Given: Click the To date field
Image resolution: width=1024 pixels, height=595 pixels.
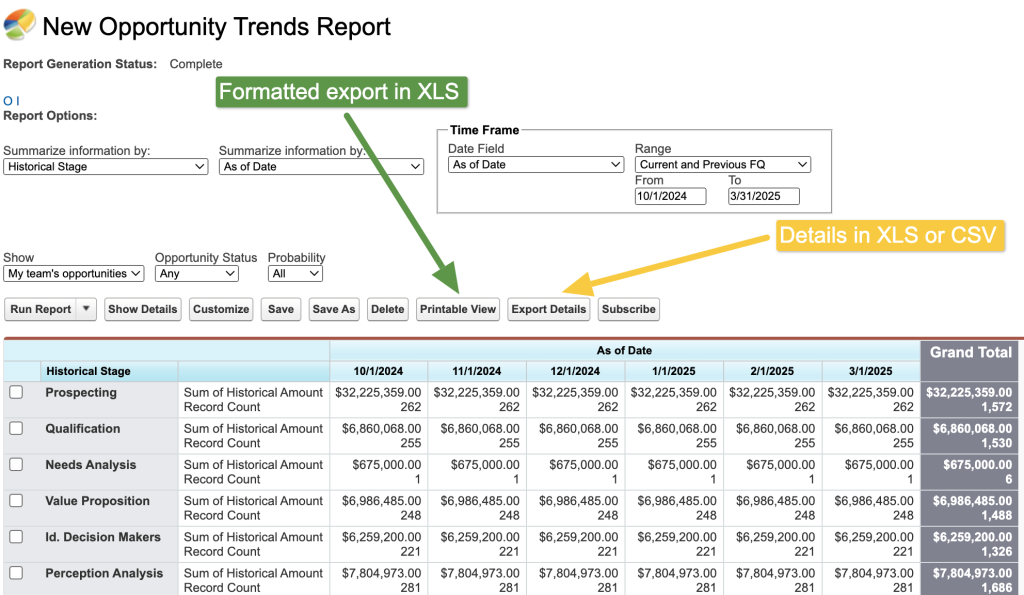Looking at the screenshot, I should click(x=764, y=196).
